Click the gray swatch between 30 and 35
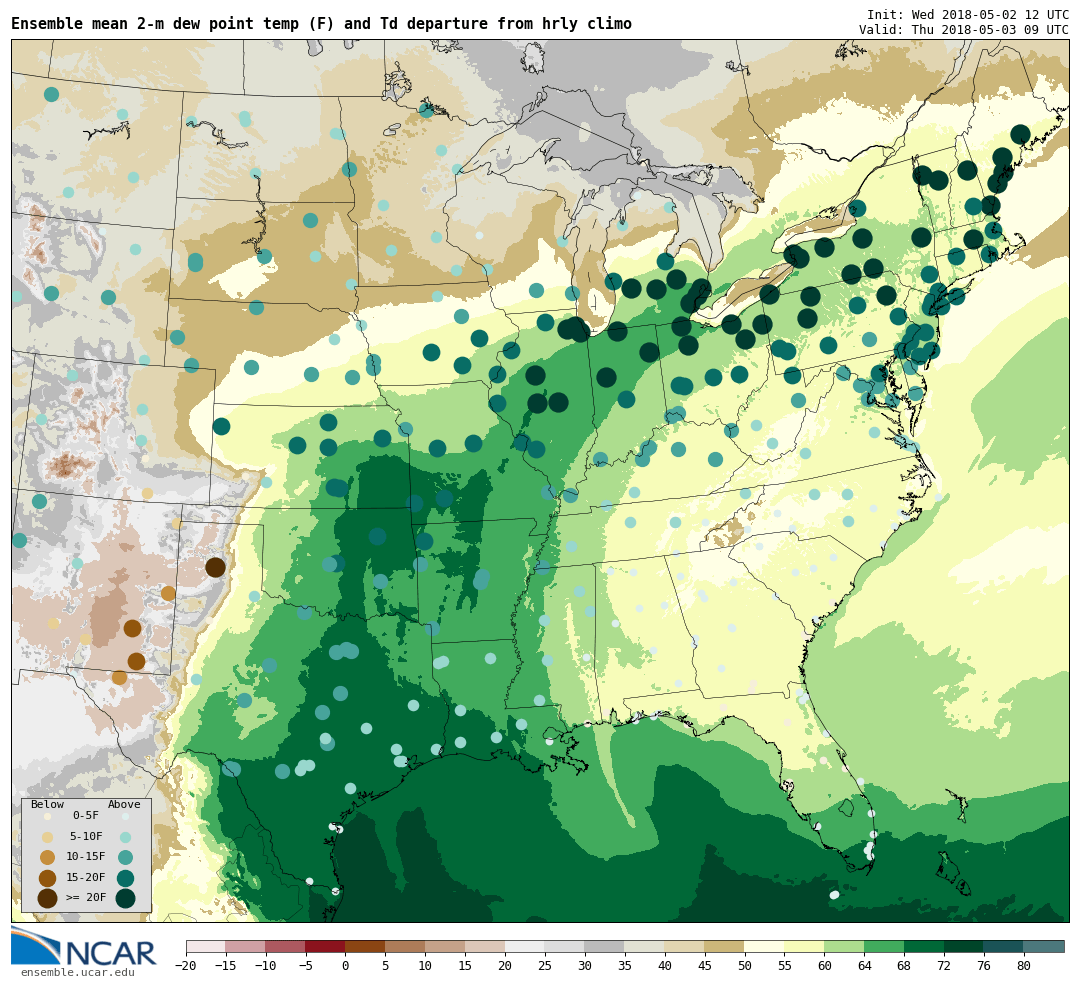The image size is (1080, 985). pyautogui.click(x=605, y=946)
